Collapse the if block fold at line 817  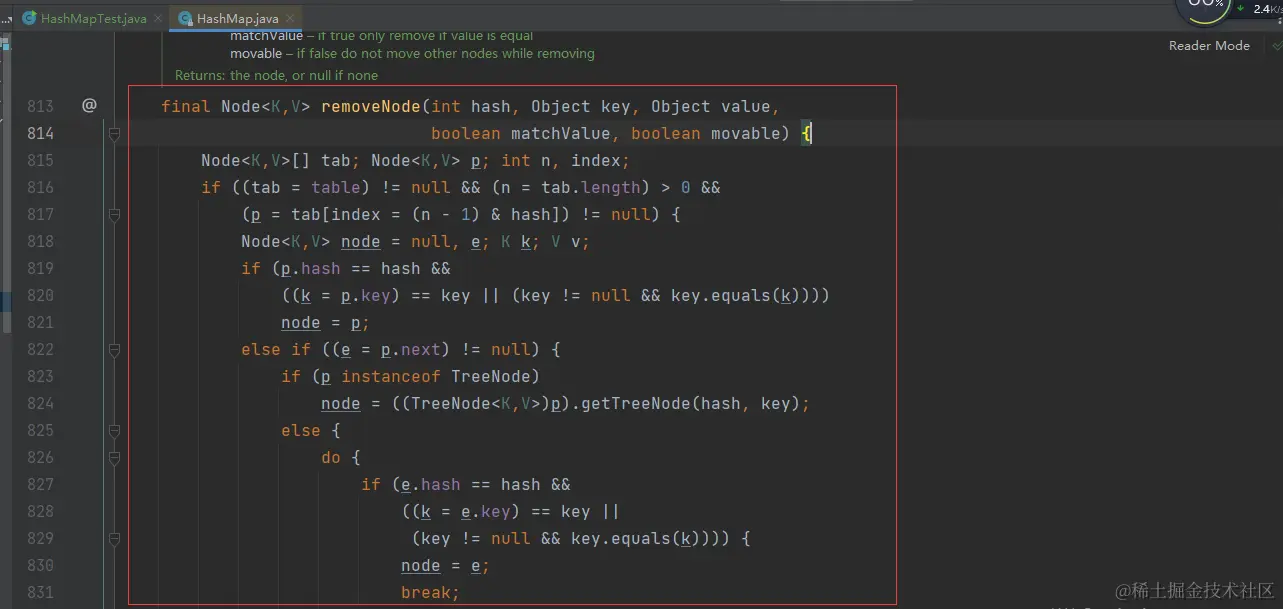[115, 214]
